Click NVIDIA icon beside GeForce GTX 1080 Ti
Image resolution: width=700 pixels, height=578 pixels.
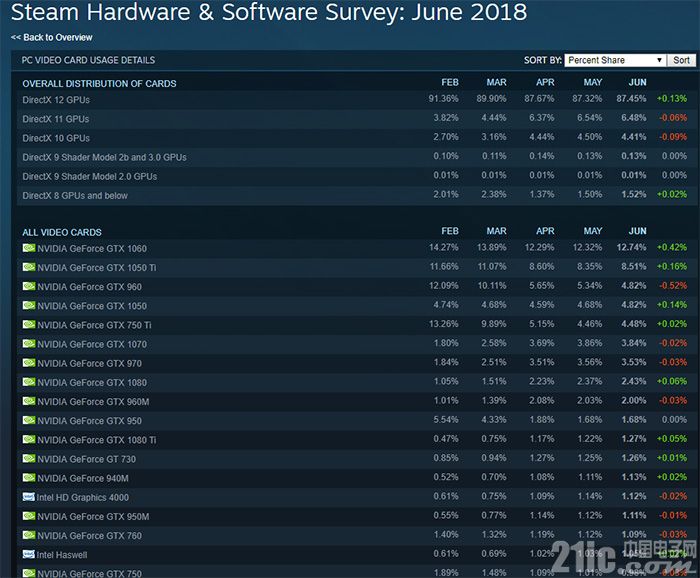(29, 440)
